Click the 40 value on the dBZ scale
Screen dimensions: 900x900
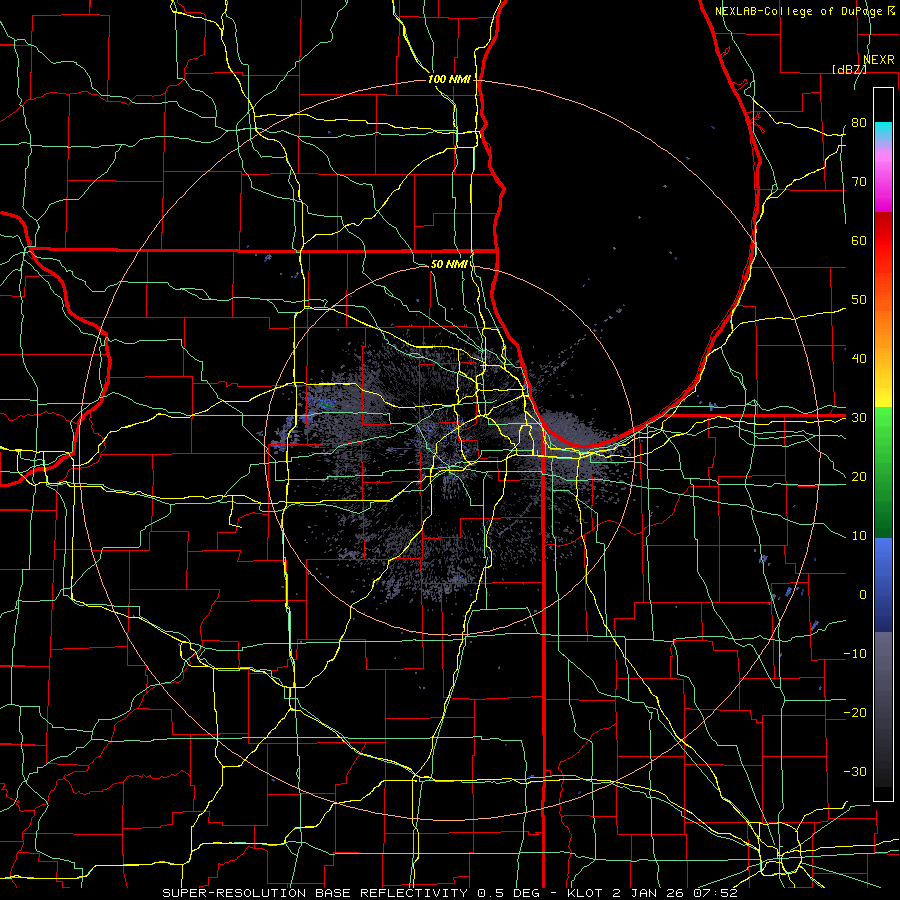(x=859, y=359)
